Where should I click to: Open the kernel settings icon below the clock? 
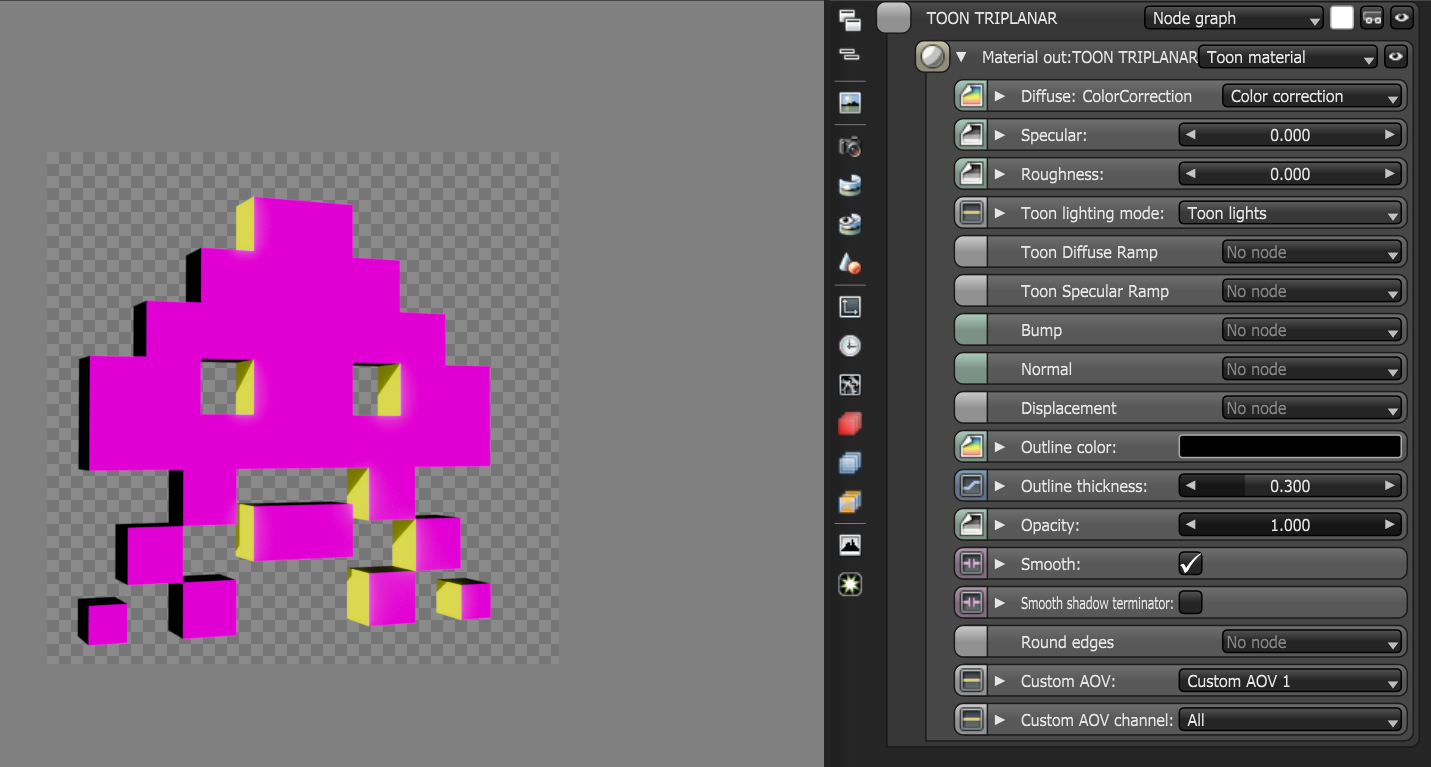coord(850,385)
